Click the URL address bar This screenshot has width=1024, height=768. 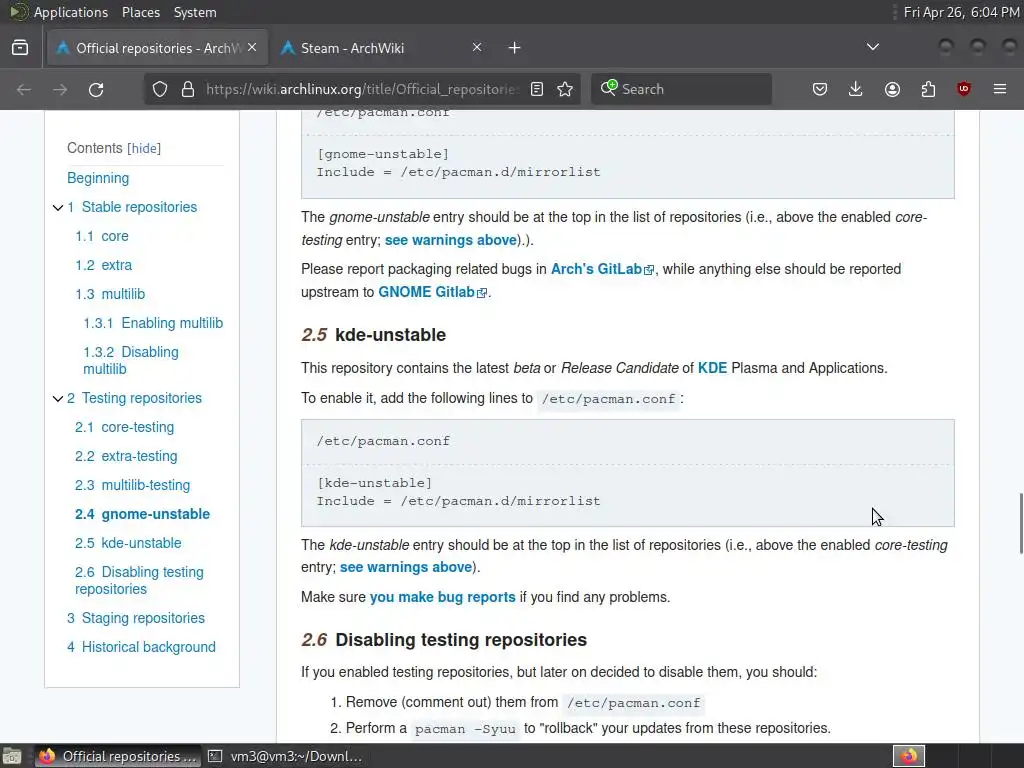pos(362,89)
